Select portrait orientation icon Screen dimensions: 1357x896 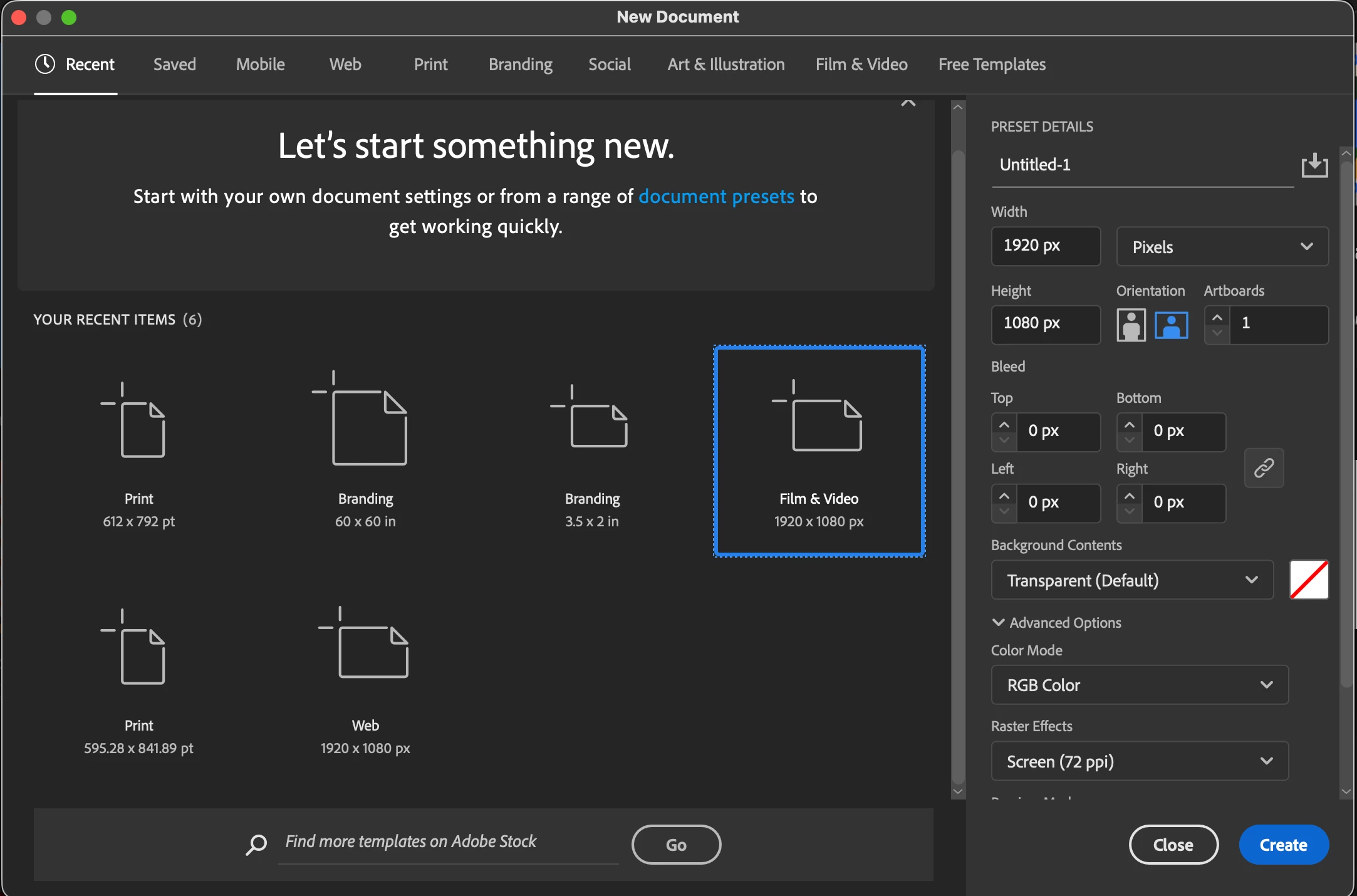click(x=1131, y=325)
